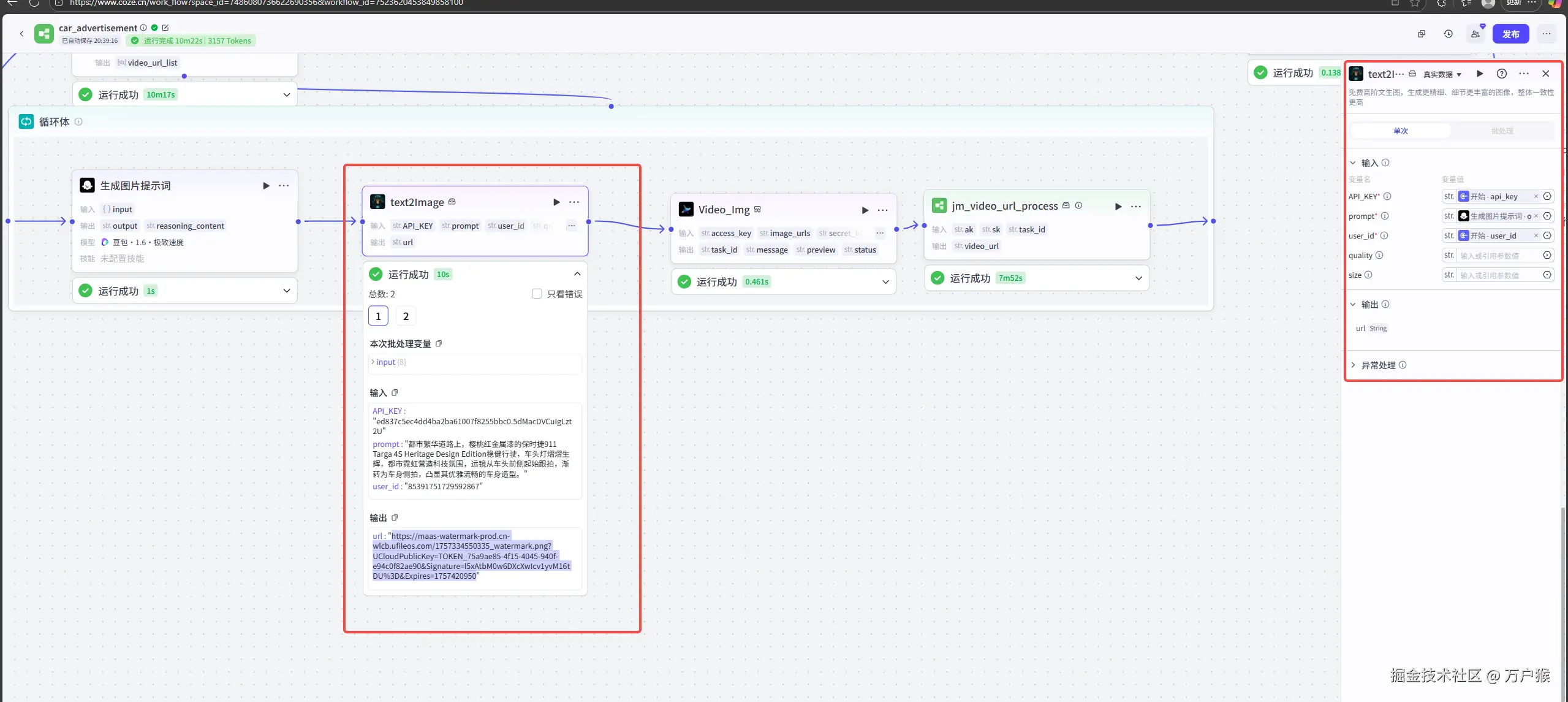Switch to the 批处理 tab
This screenshot has height=702, width=1568.
point(1502,131)
